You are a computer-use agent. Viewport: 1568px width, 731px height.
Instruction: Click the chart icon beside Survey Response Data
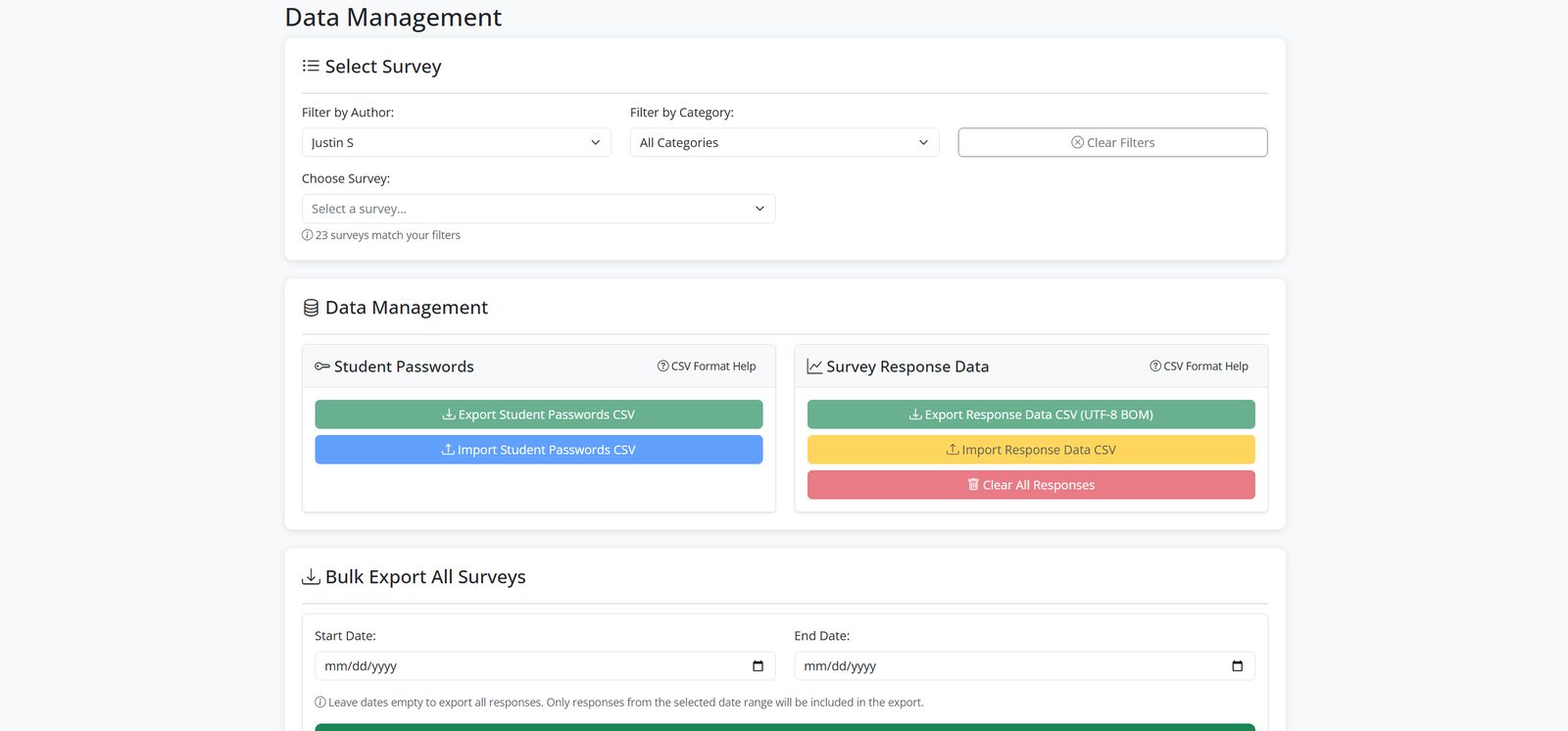(814, 366)
